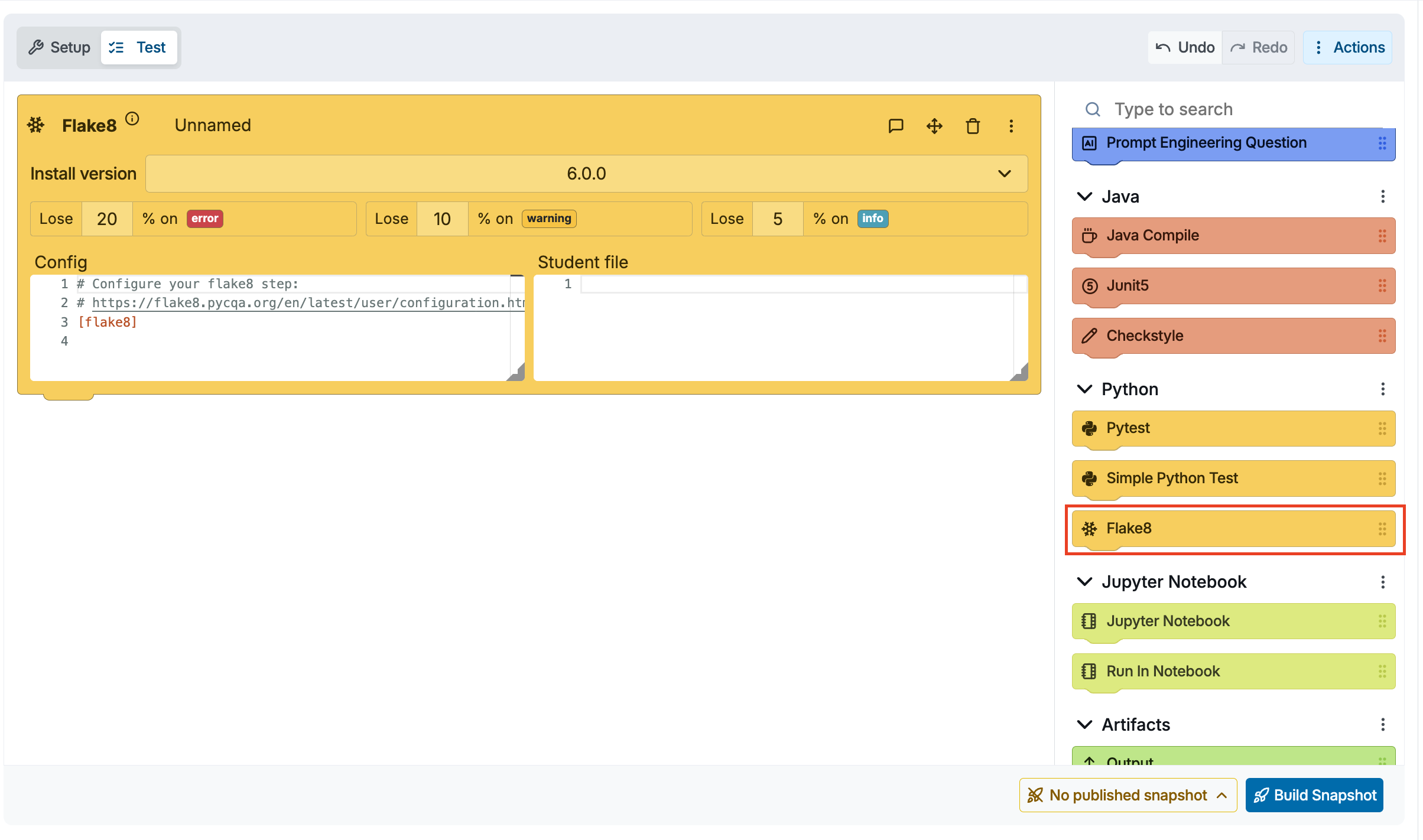Click the search magnifier icon

coord(1093,109)
